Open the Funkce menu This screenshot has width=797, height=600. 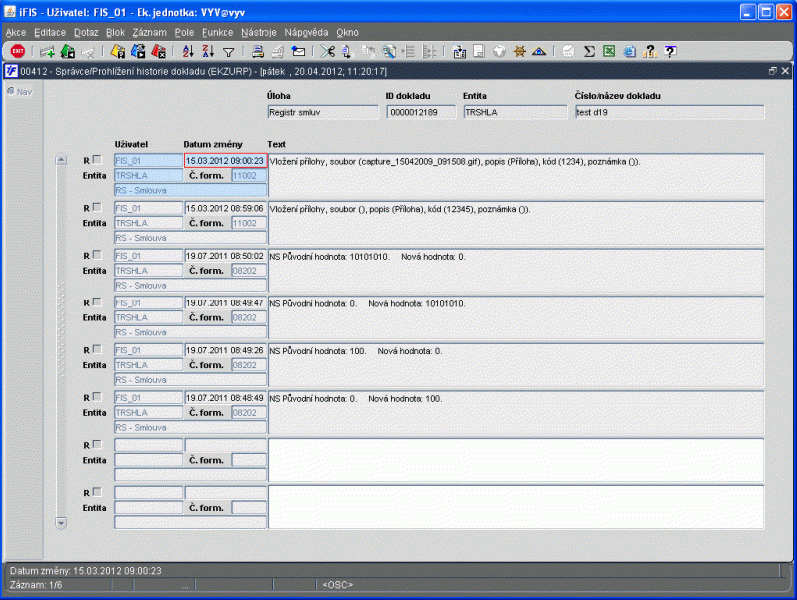click(218, 33)
